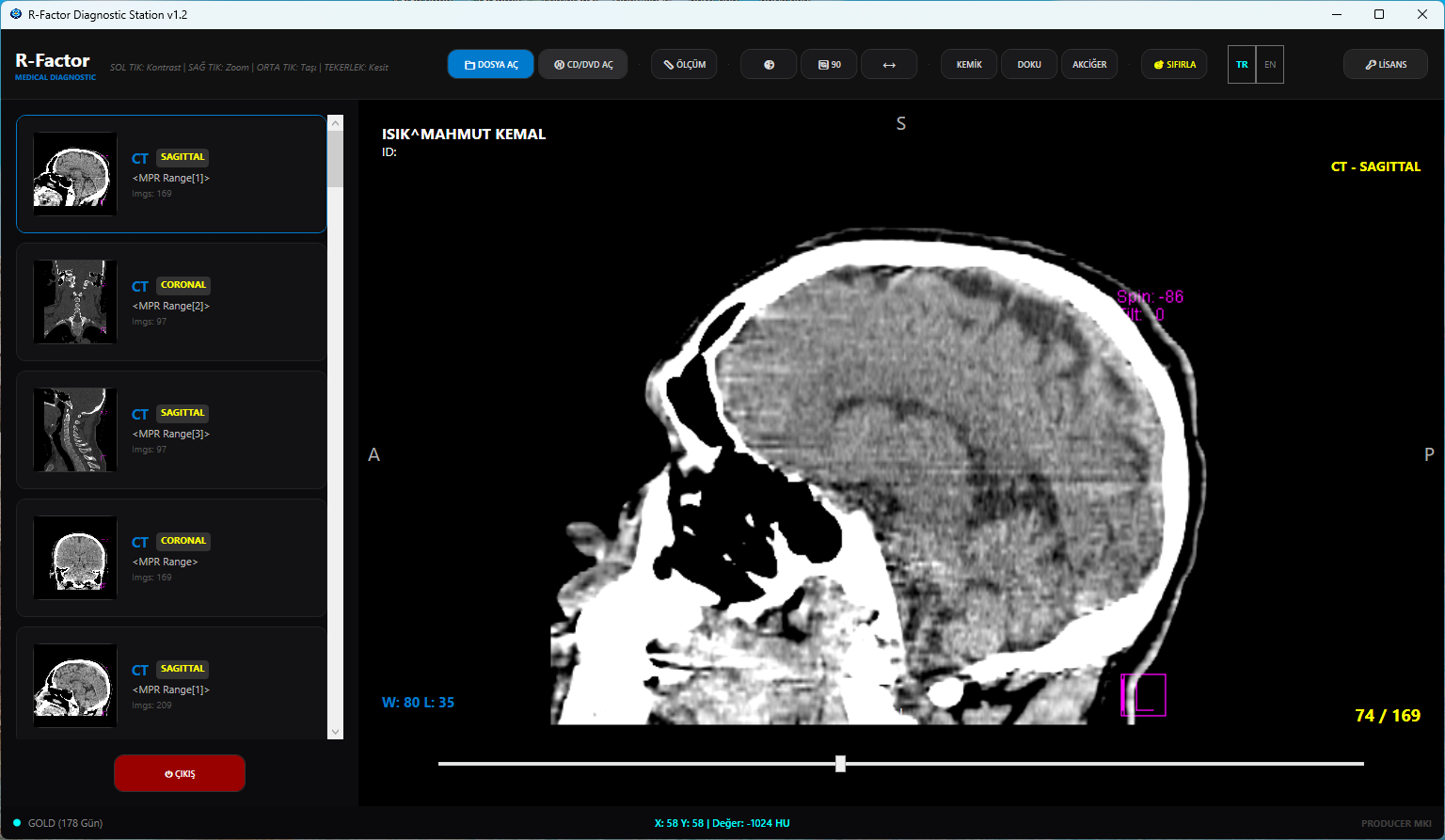Screen dimensions: 1445x840
Task: Open the LİSANS license key dialog
Action: click(x=1385, y=64)
